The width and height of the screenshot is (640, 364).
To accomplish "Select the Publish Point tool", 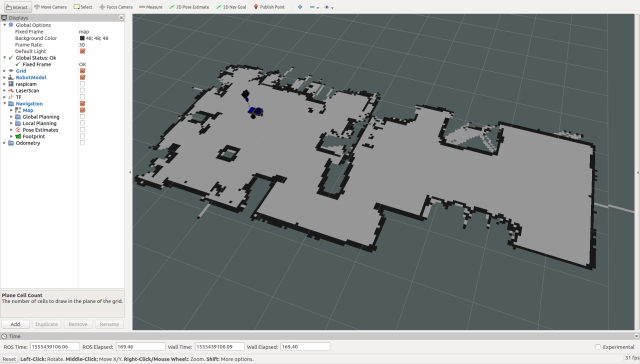I will click(269, 7).
